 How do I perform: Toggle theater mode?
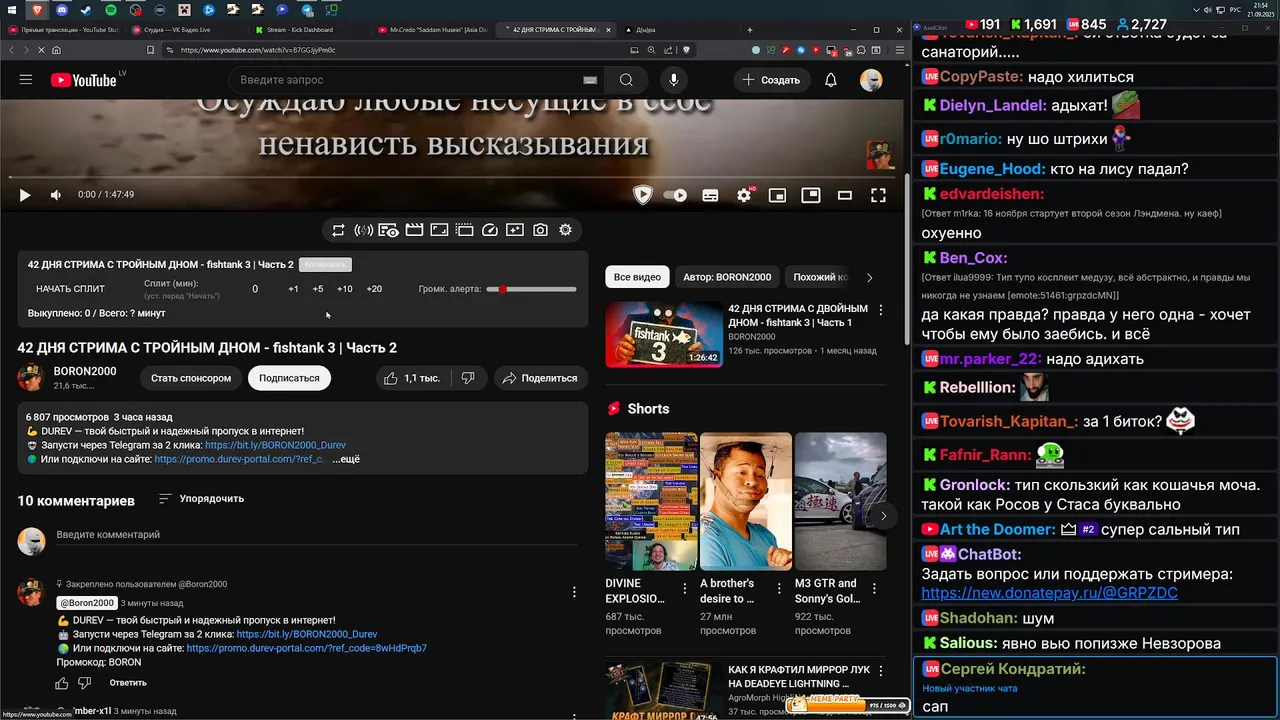click(x=845, y=195)
